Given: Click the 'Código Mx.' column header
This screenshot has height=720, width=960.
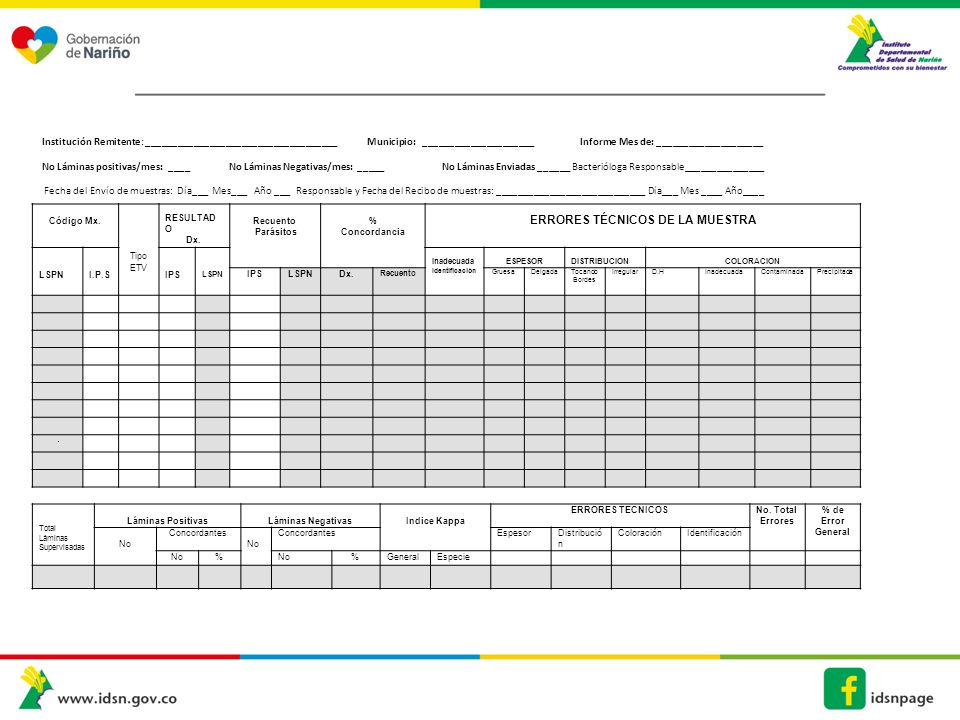Looking at the screenshot, I should point(75,221).
